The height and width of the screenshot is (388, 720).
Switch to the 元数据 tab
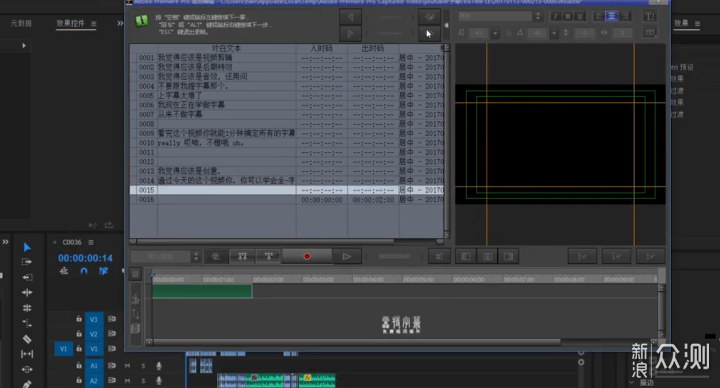[21, 23]
